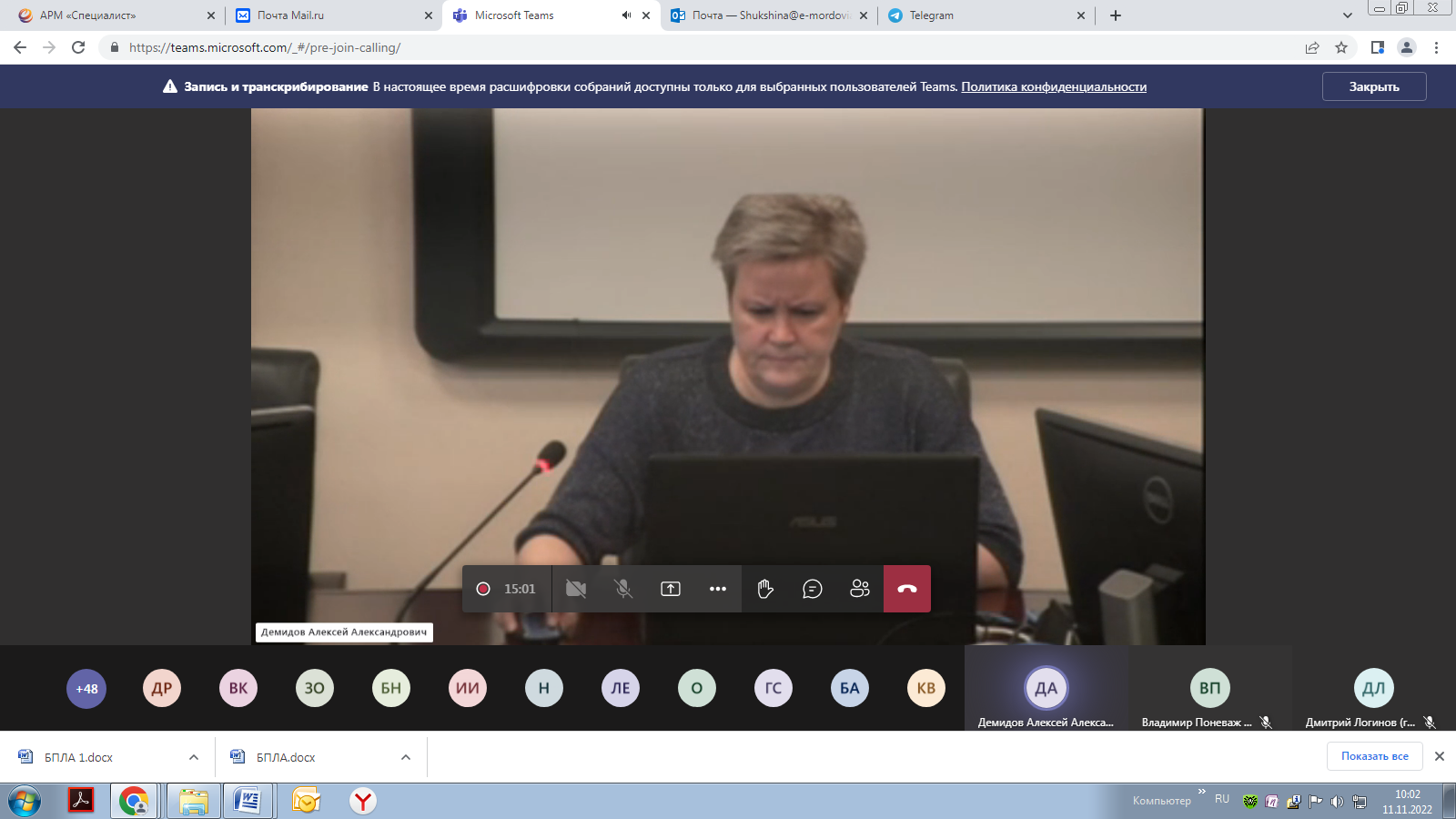
Task: Unmute the microphone in call toolbar
Action: [623, 589]
